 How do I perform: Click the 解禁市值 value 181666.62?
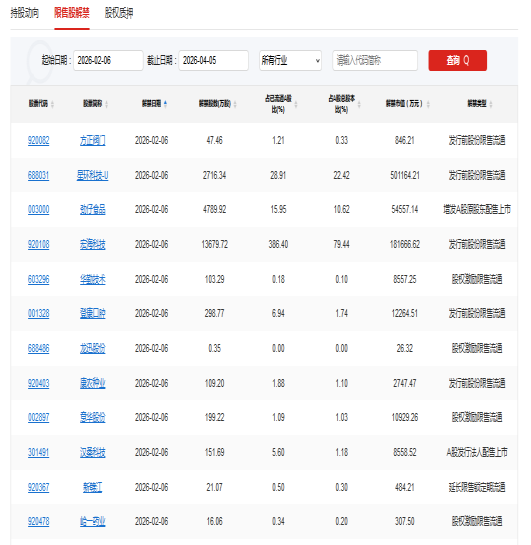click(405, 244)
